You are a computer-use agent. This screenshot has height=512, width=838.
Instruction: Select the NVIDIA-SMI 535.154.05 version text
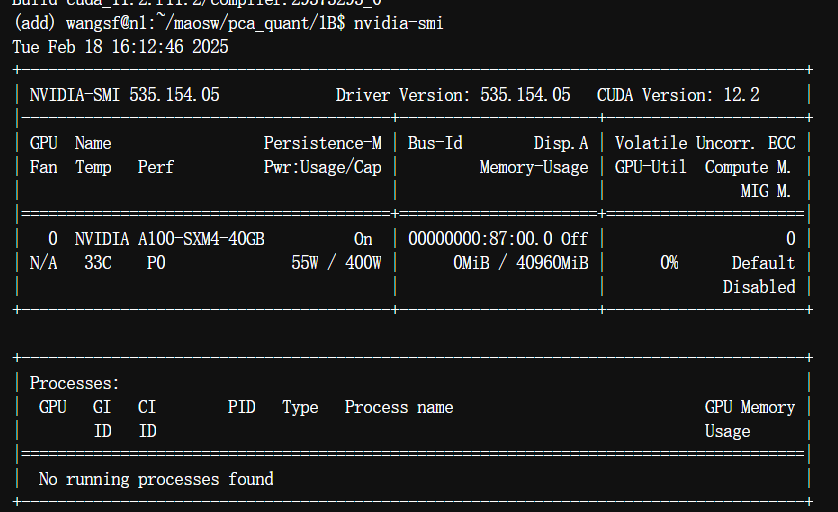click(x=124, y=95)
